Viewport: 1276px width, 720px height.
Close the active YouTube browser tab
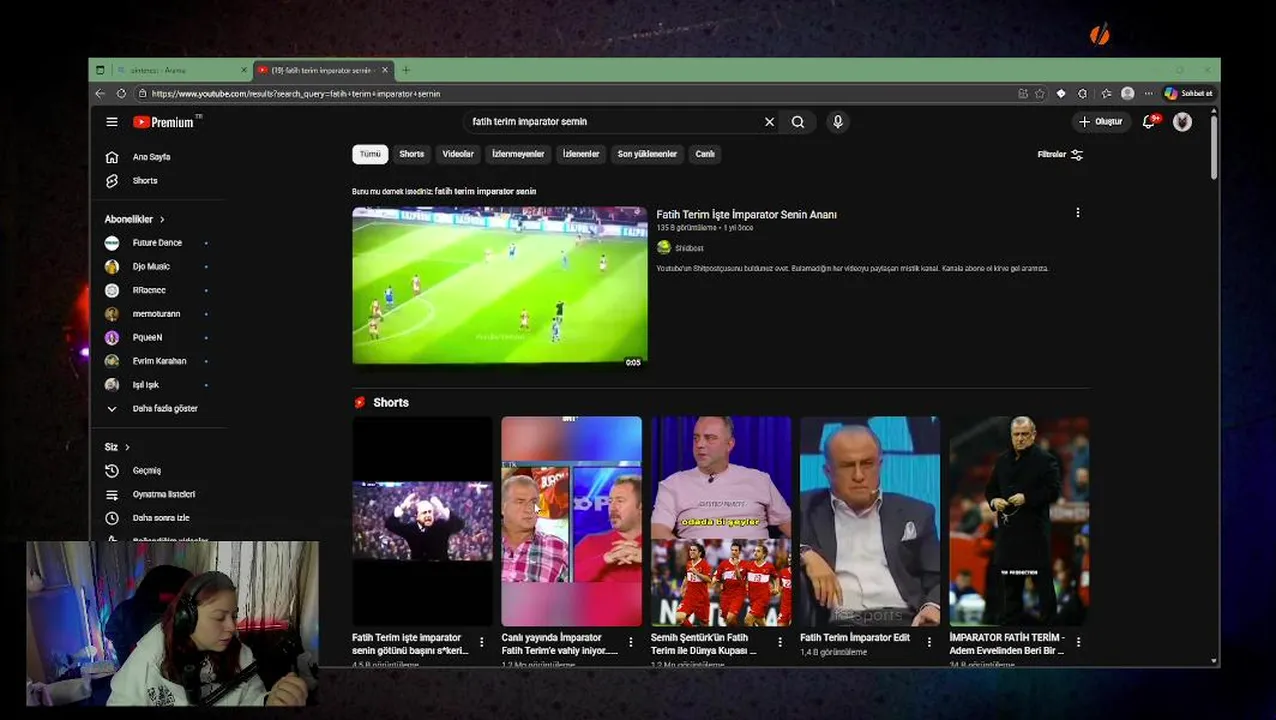pyautogui.click(x=385, y=70)
